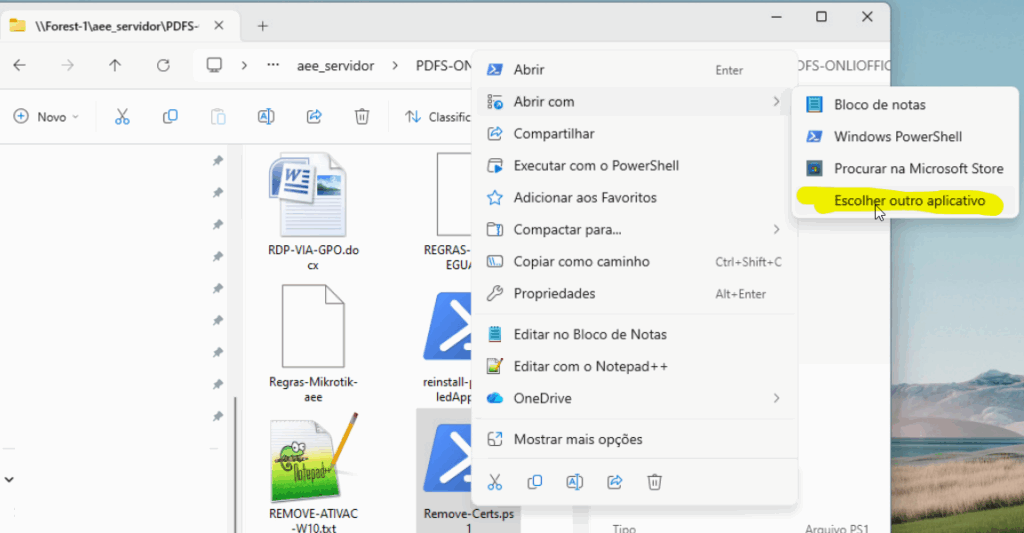Image resolution: width=1024 pixels, height=533 pixels.
Task: Open a new Explorer tab
Action: tap(263, 26)
